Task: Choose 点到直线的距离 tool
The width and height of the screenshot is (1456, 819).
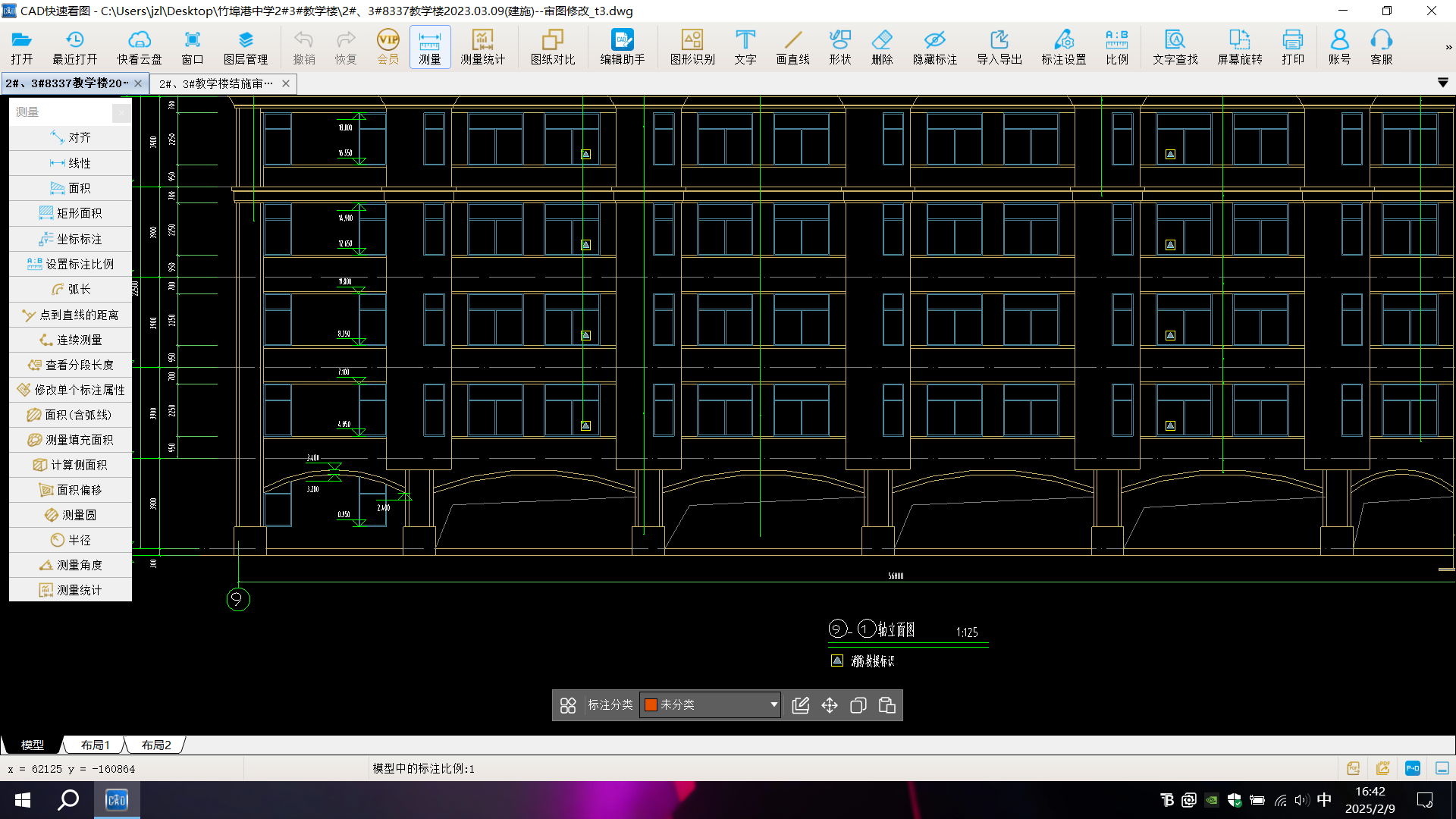Action: click(71, 315)
